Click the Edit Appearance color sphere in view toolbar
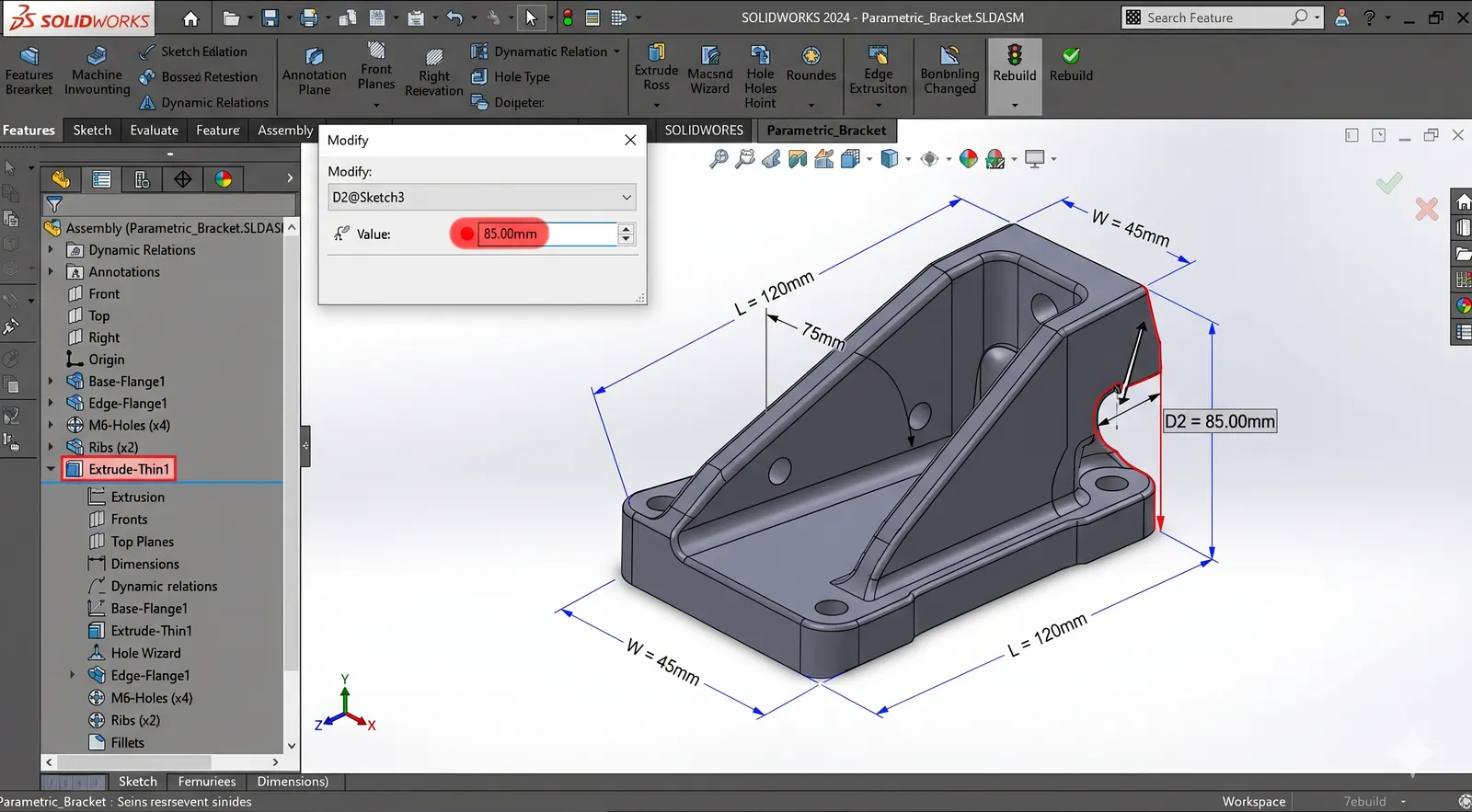The width and height of the screenshot is (1472, 812). (968, 159)
